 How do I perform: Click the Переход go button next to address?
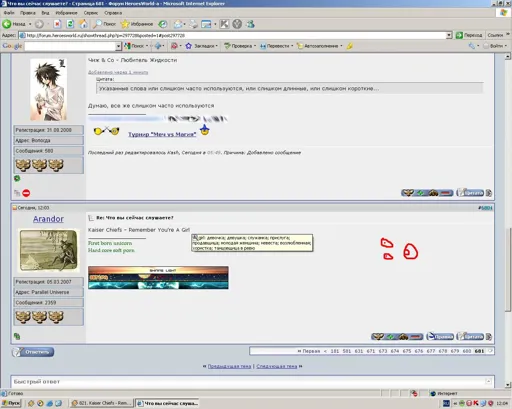click(469, 35)
